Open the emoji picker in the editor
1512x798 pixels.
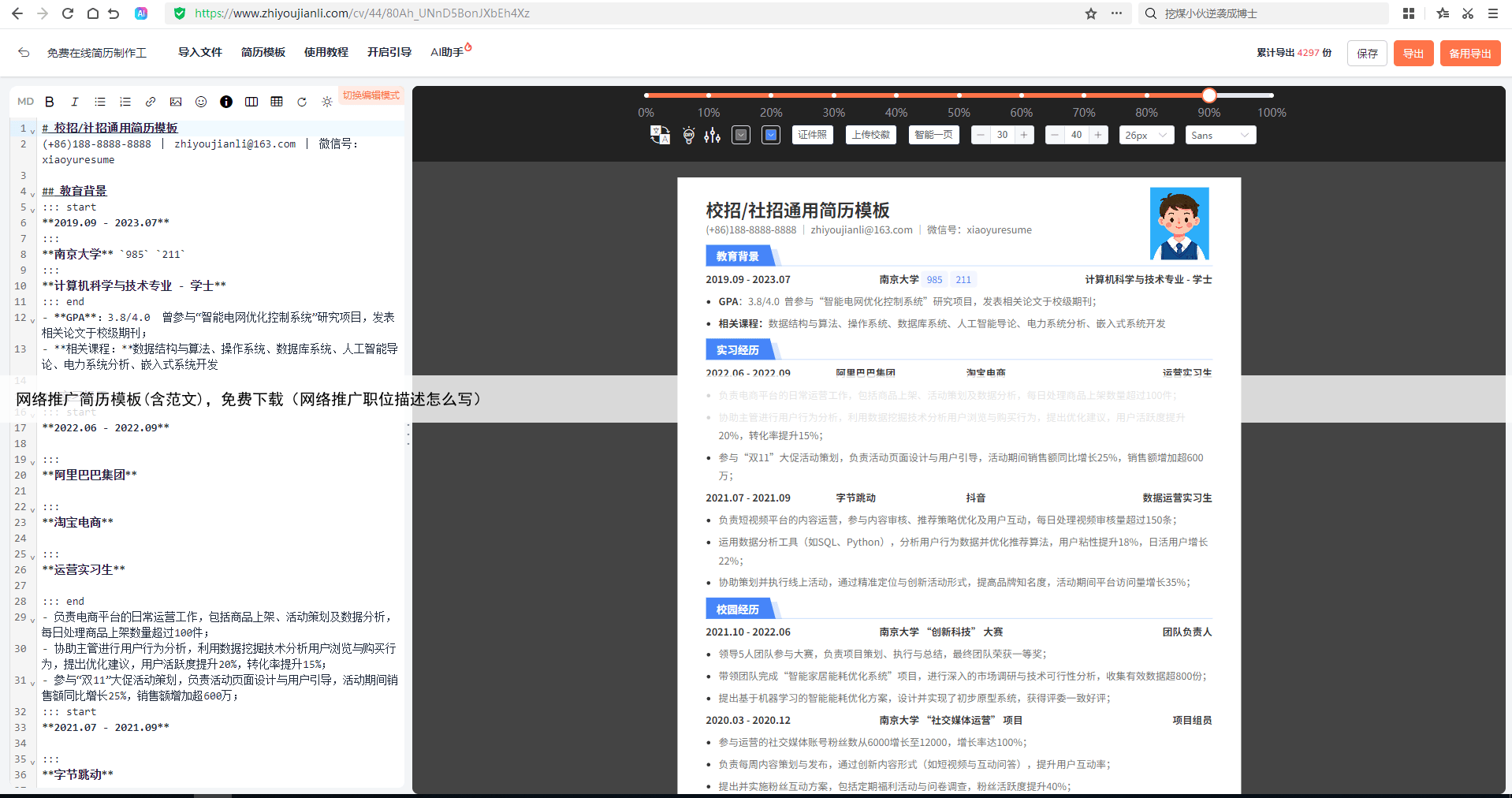click(x=201, y=102)
